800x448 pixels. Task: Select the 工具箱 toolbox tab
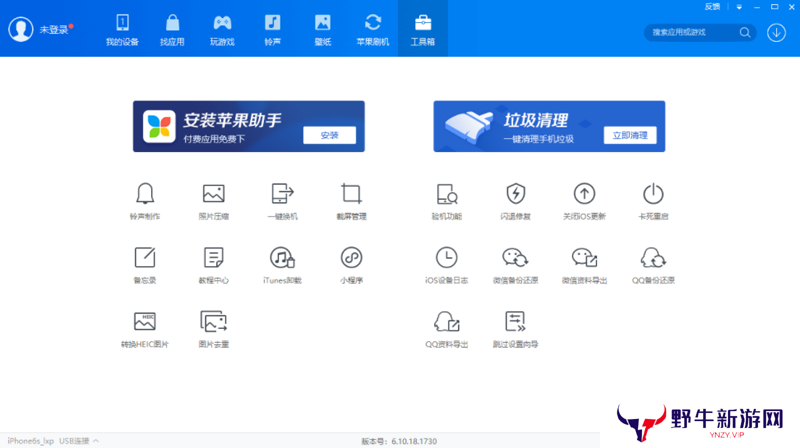tap(422, 30)
